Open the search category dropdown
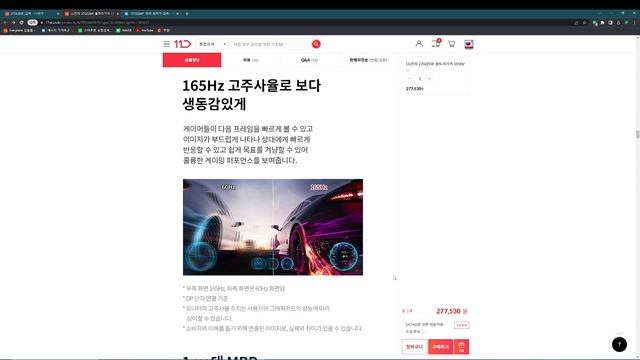Screen dimensions: 640x360 pos(212,44)
